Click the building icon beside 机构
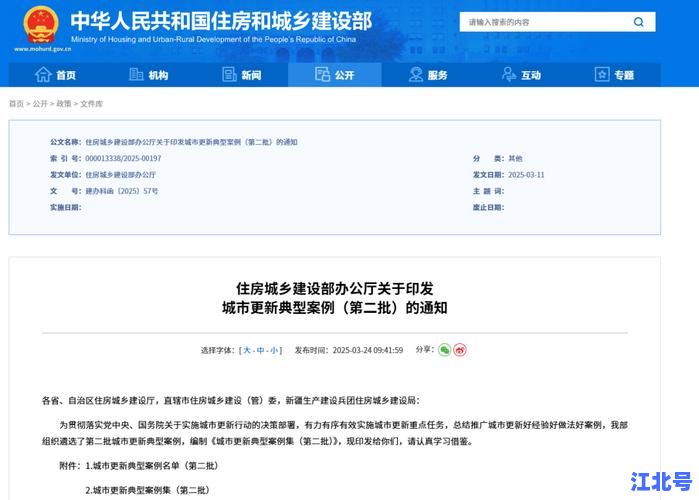The height and width of the screenshot is (500, 699). coord(136,74)
